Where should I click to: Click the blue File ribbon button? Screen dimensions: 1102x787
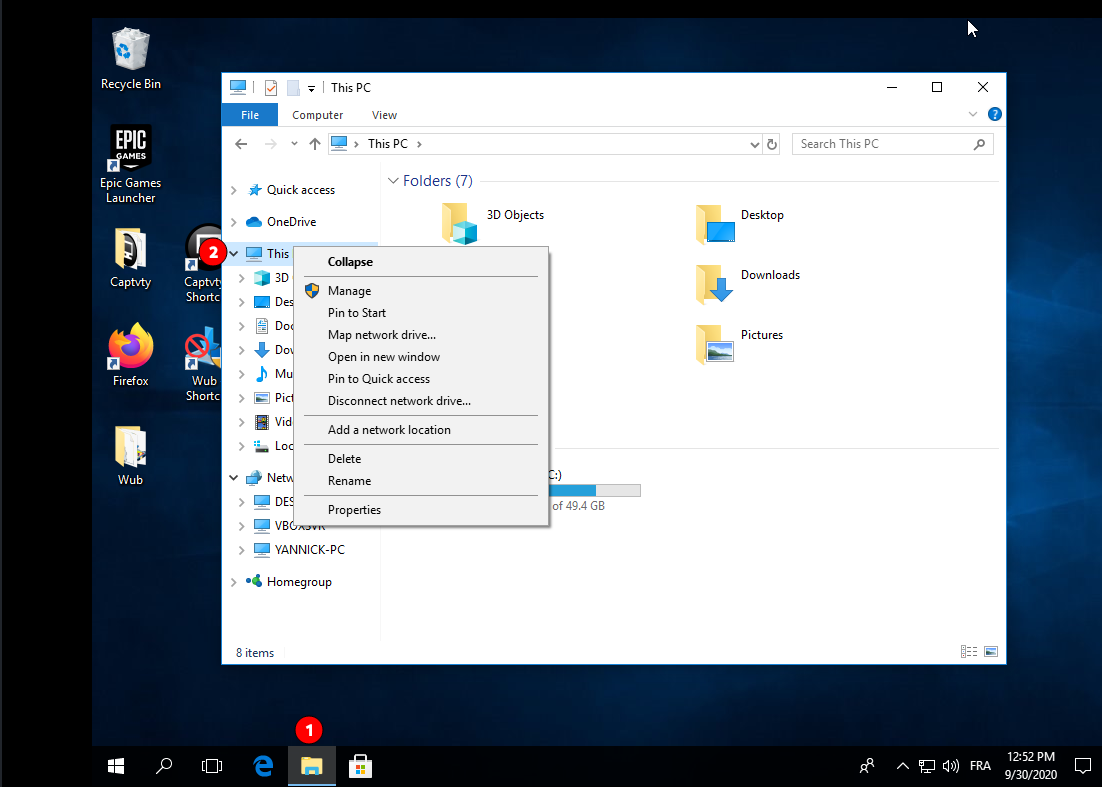point(250,115)
